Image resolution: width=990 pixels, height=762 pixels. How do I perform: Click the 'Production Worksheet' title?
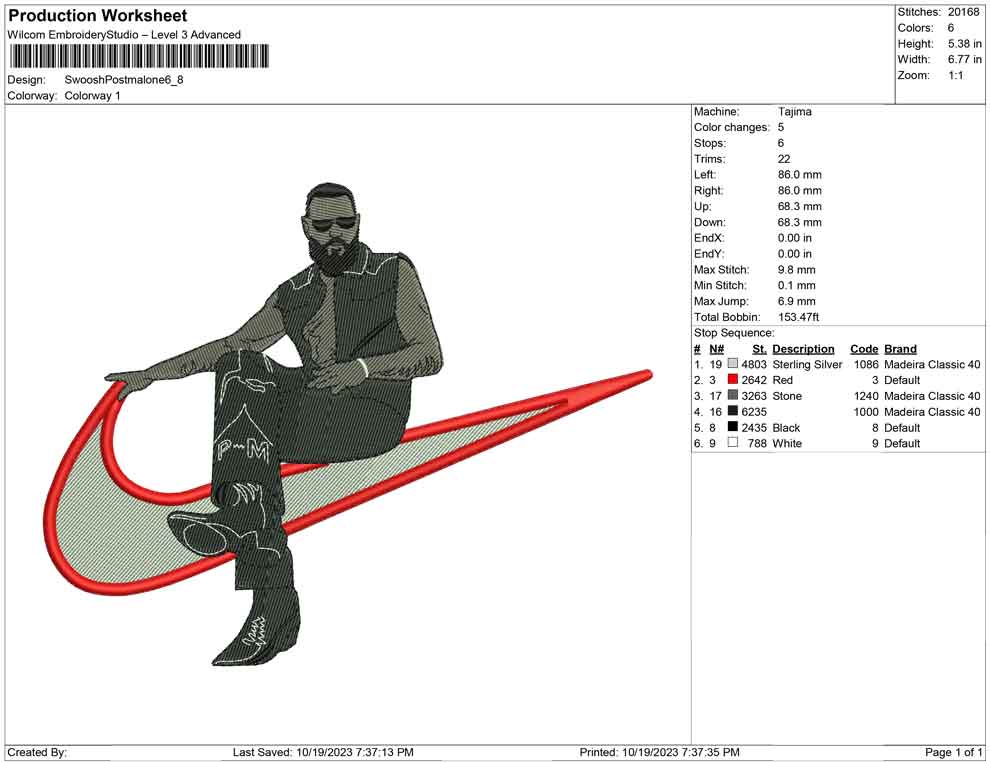pyautogui.click(x=98, y=16)
